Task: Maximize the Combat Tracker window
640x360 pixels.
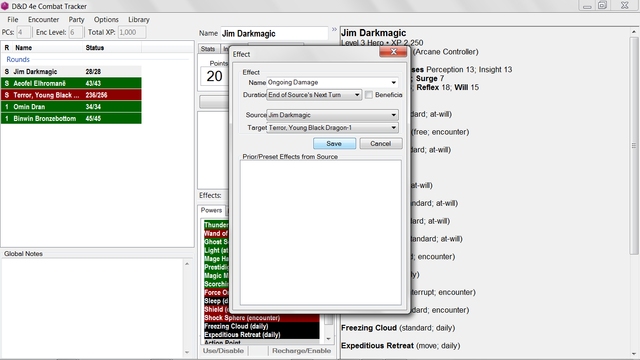Action: pyautogui.click(x=602, y=6)
